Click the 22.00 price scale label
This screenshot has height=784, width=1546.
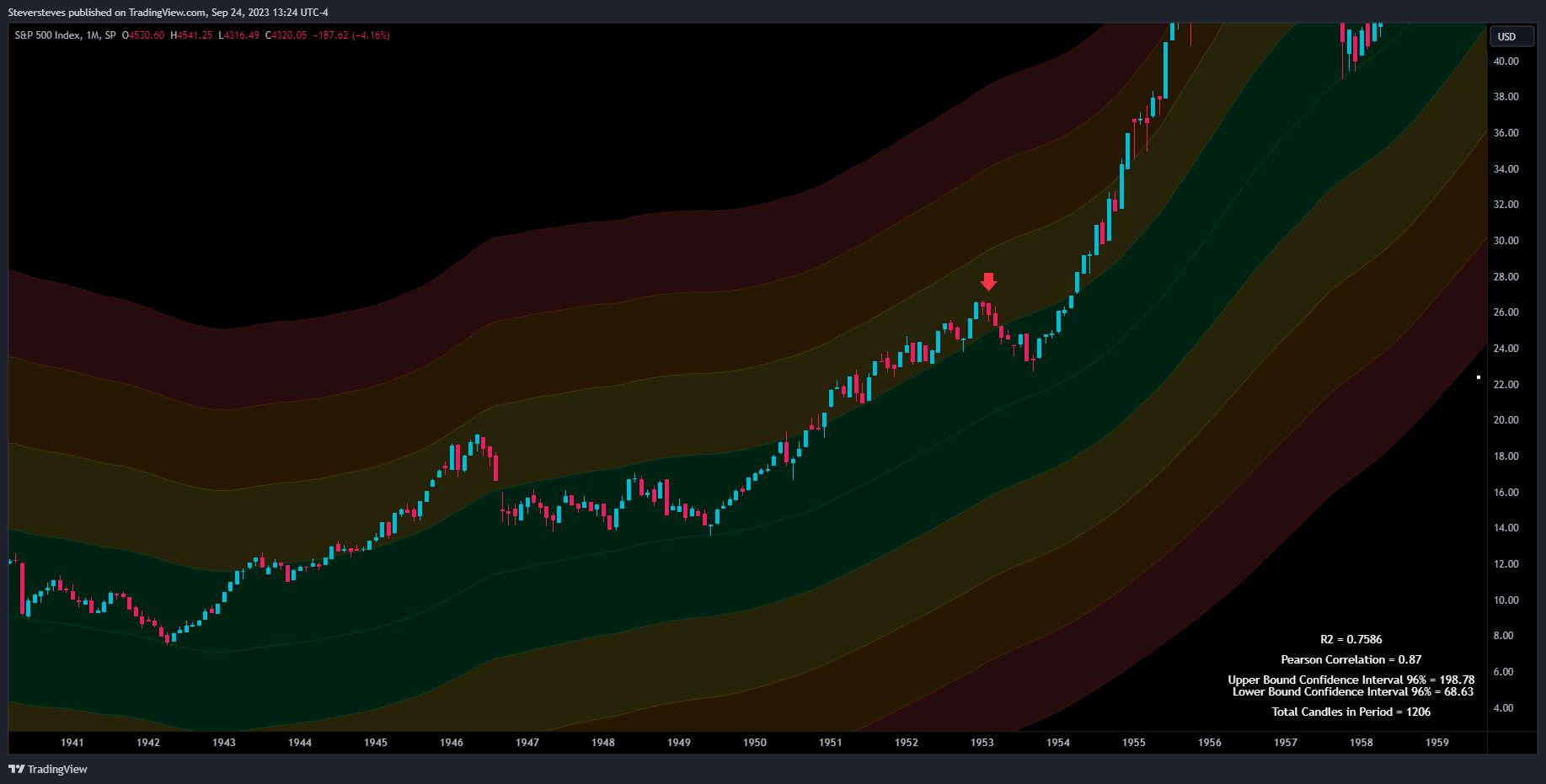pyautogui.click(x=1506, y=384)
